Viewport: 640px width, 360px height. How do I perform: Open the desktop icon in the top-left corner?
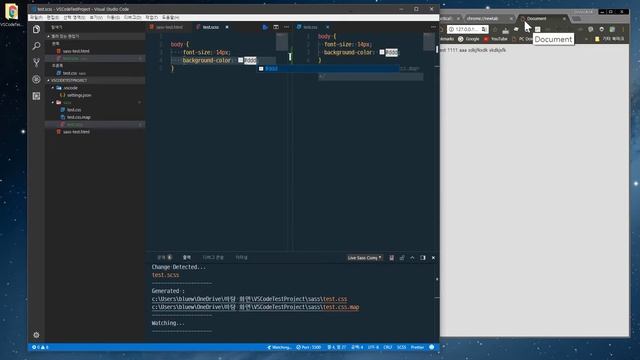click(x=11, y=15)
